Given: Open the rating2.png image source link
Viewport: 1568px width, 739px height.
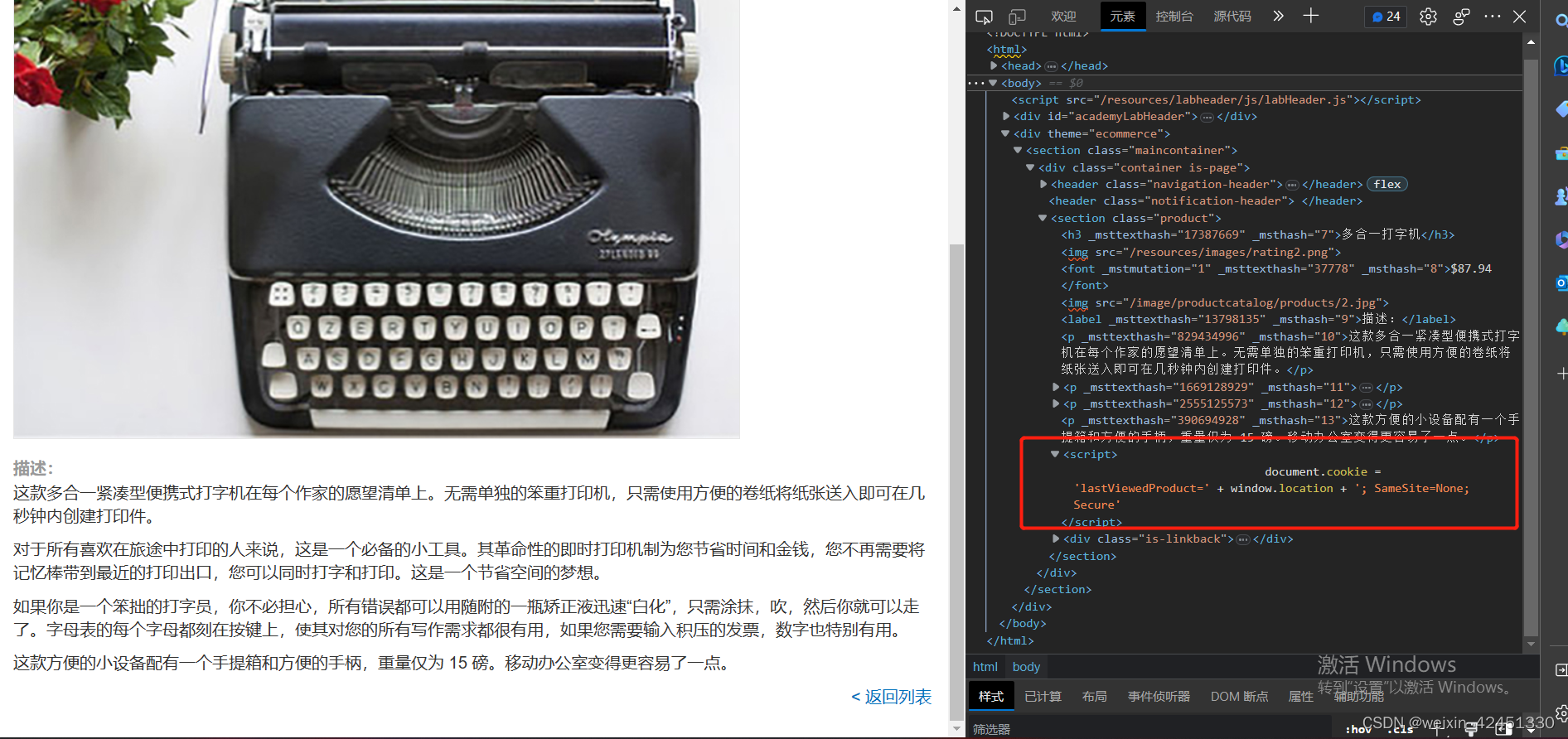Looking at the screenshot, I should coord(1231,253).
